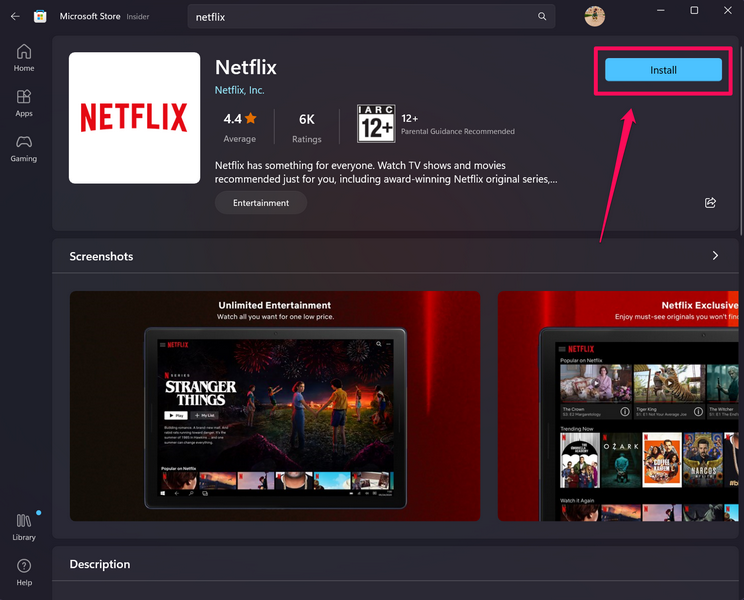Image resolution: width=744 pixels, height=600 pixels.
Task: Open Netflix, Inc. publisher link
Action: [x=240, y=90]
